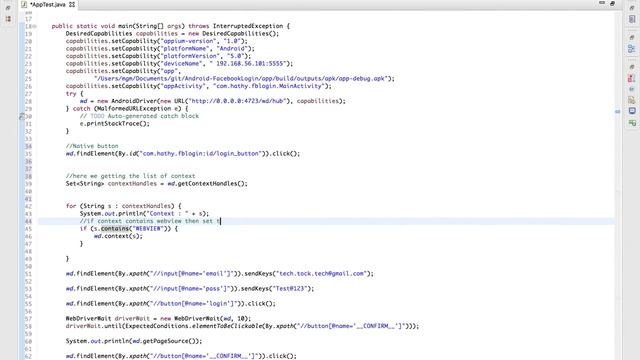Restore the top right minimized view stack
The image size is (640, 360).
pos(632,8)
